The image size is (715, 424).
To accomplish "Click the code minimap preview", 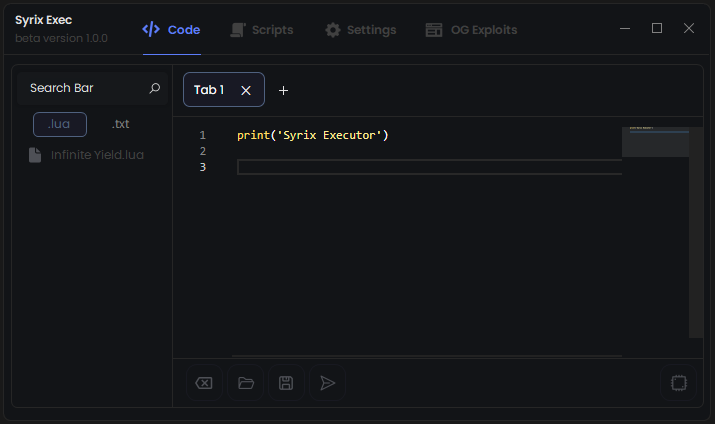I will point(655,142).
